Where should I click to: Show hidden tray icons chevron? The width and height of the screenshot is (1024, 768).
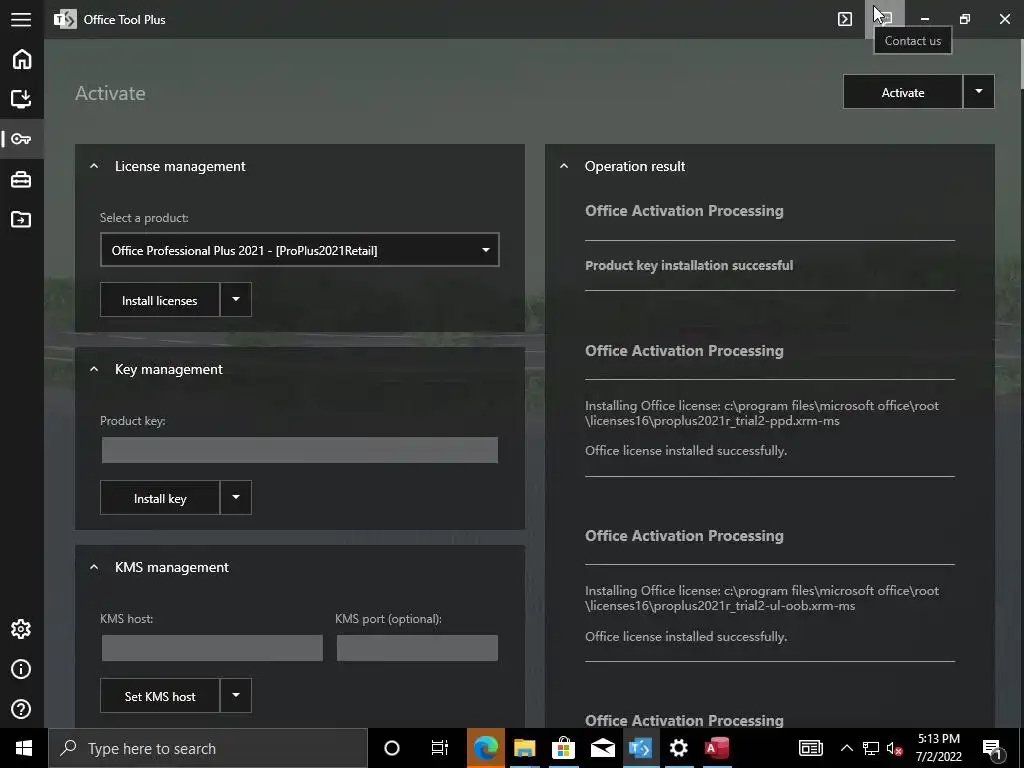point(846,748)
